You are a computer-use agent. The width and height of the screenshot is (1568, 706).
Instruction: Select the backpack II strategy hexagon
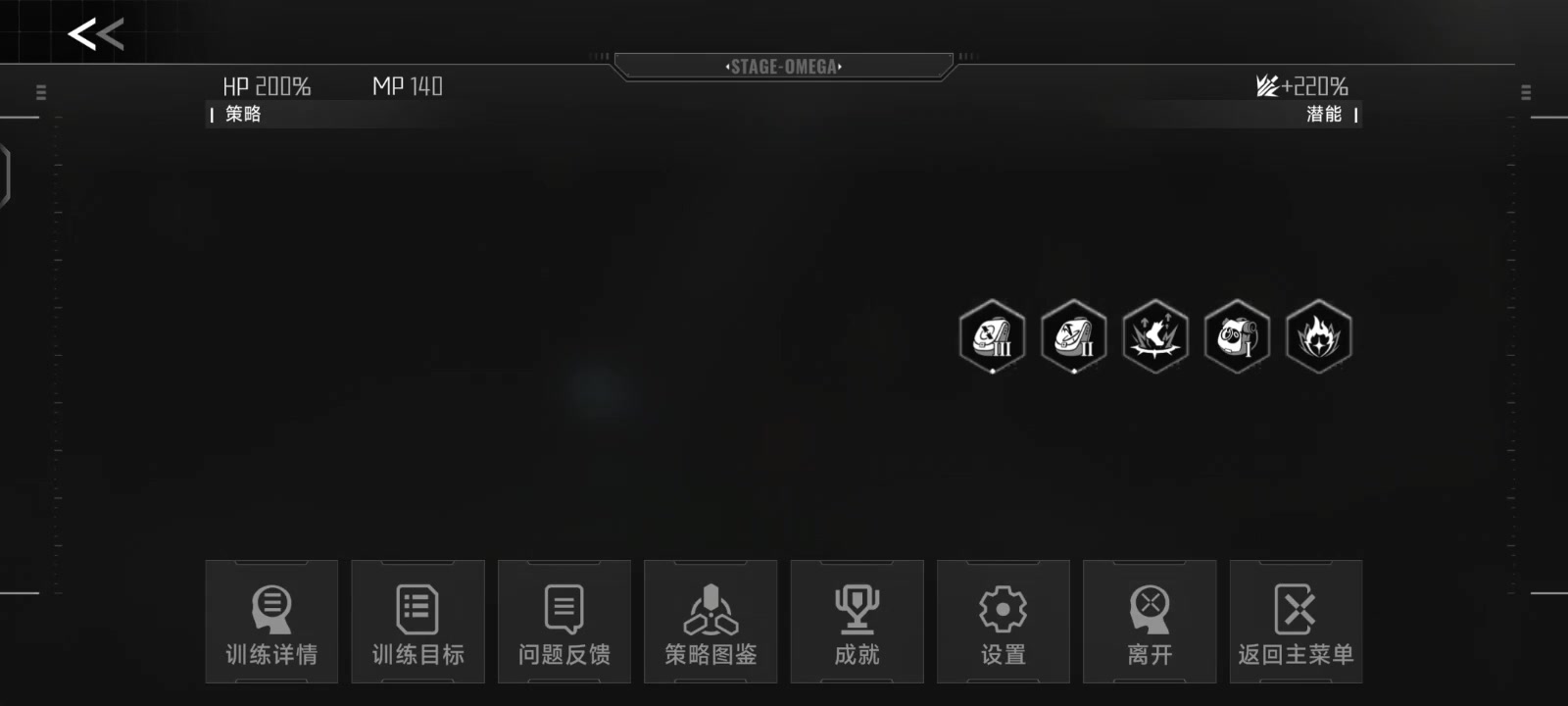pos(1074,336)
